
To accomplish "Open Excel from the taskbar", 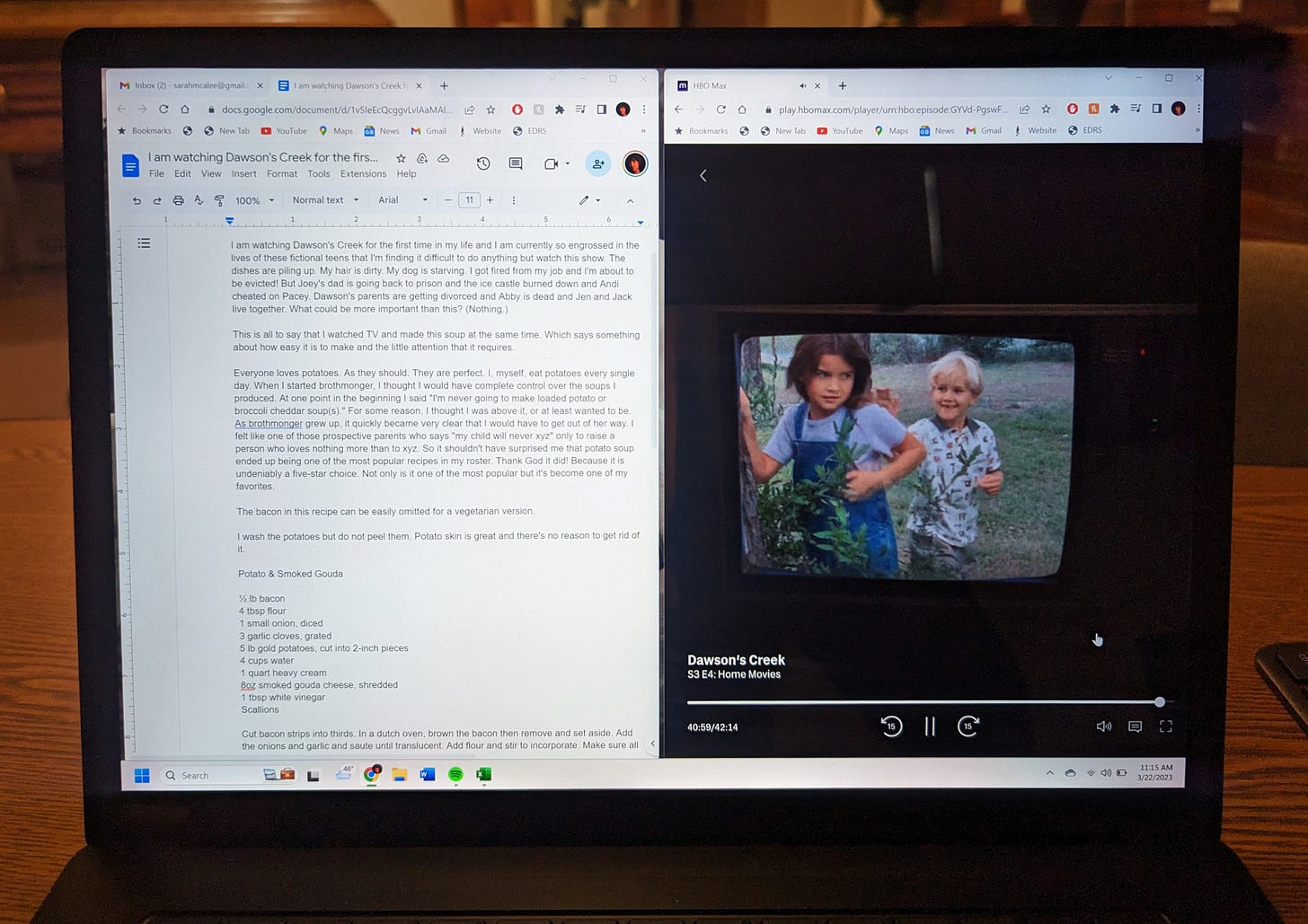I will point(483,774).
